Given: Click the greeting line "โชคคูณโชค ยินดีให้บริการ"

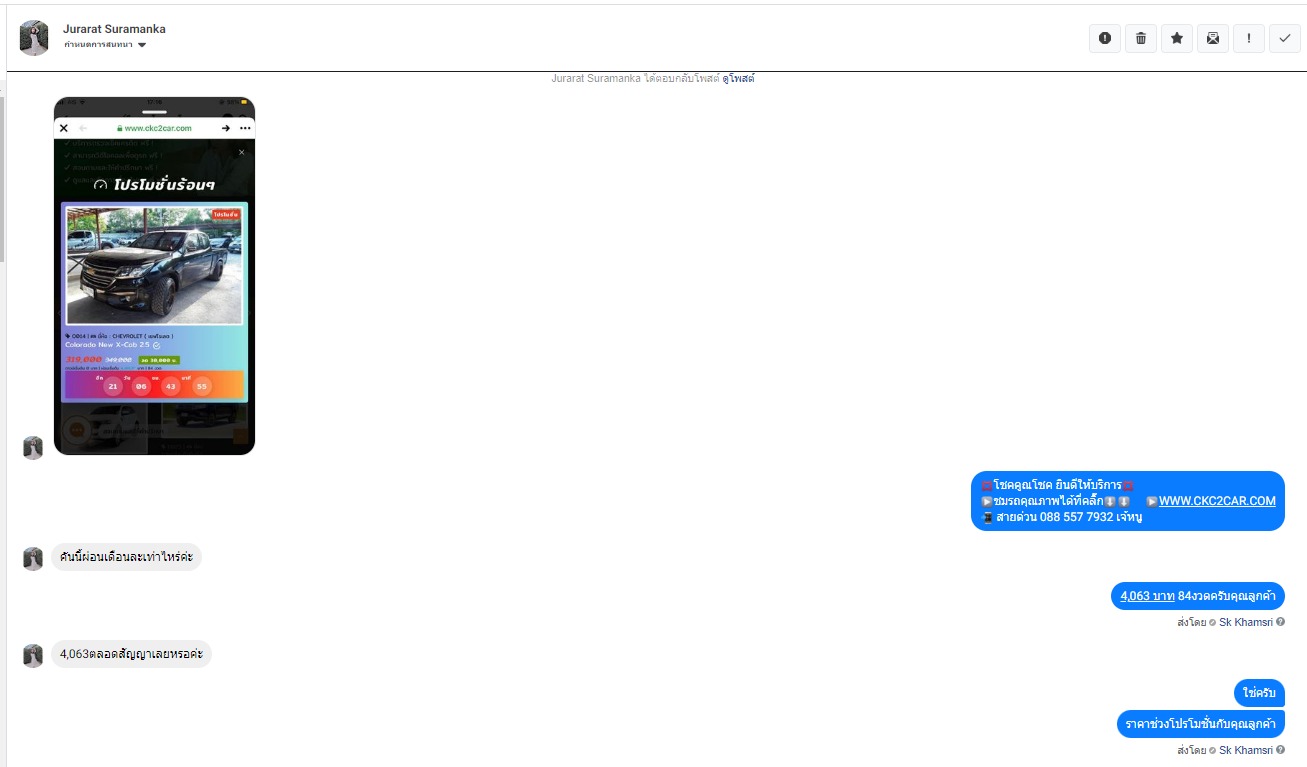Looking at the screenshot, I should coord(1058,485).
